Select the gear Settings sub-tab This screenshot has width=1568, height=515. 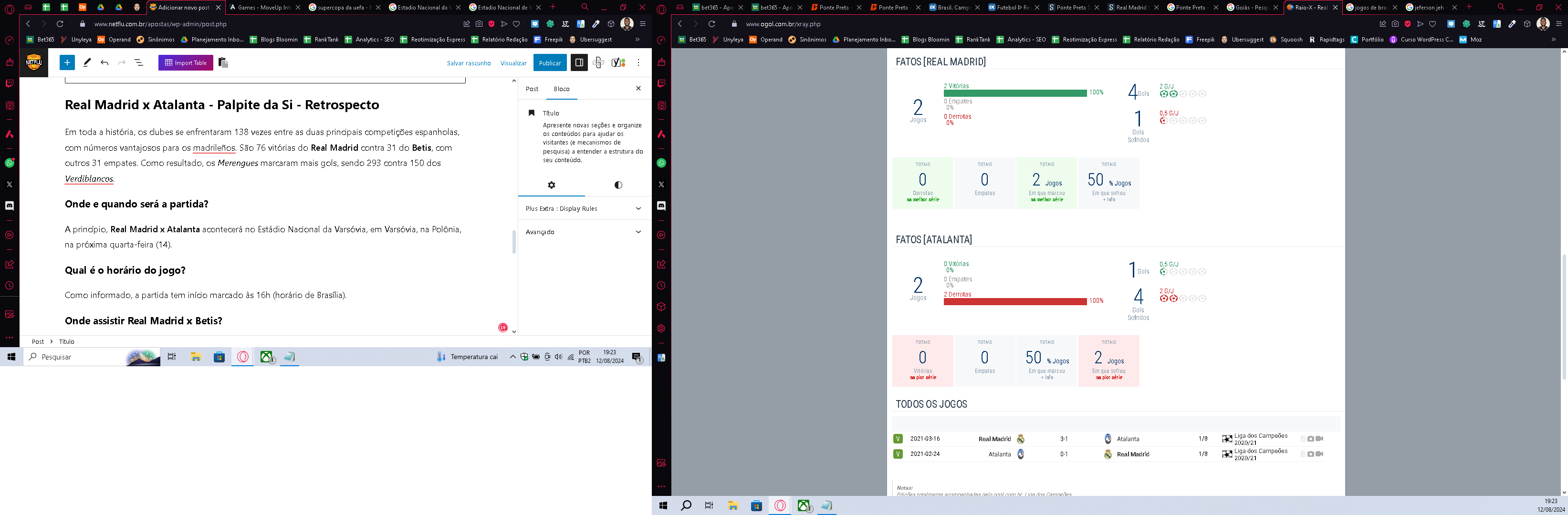coord(552,185)
